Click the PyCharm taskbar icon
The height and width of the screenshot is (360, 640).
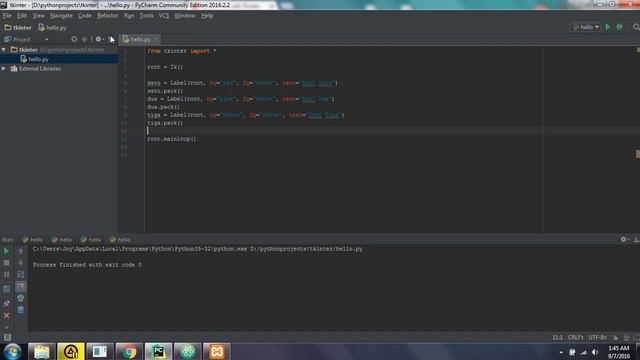click(x=158, y=351)
